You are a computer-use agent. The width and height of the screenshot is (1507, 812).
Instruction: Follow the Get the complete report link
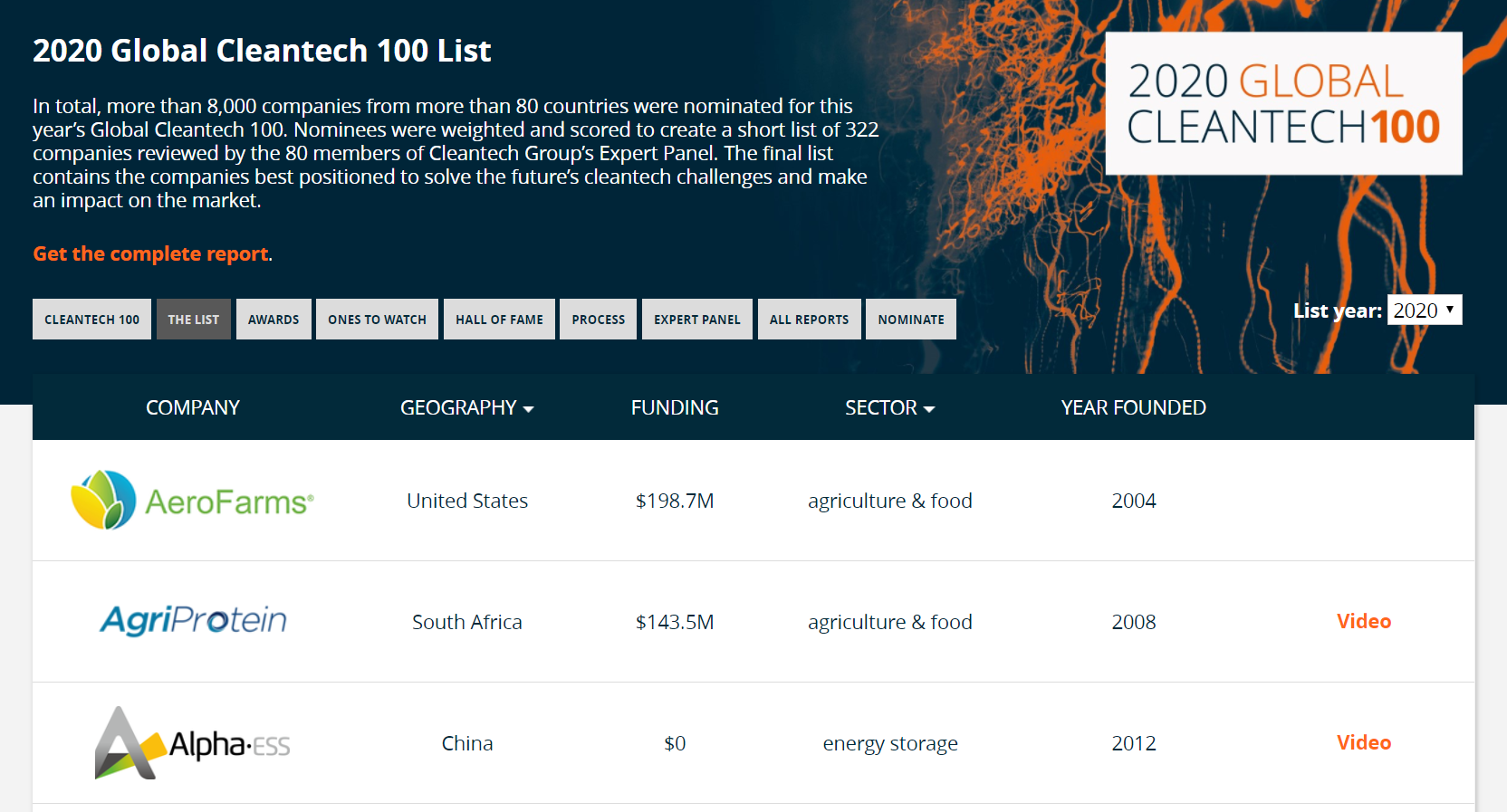150,253
